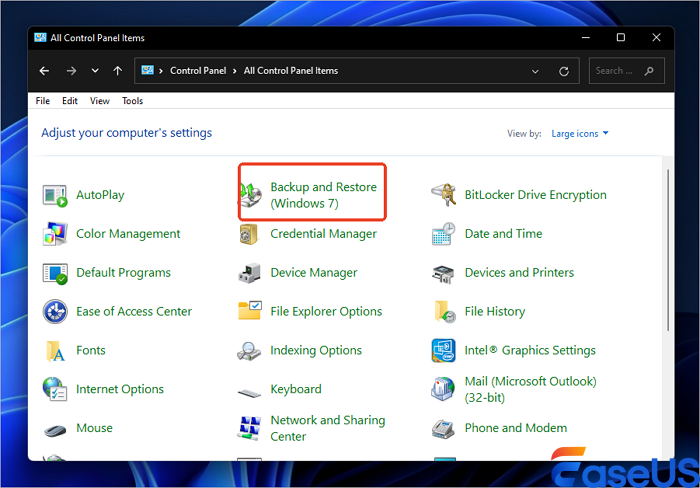Open the File menu
This screenshot has height=488, width=700.
coord(43,101)
